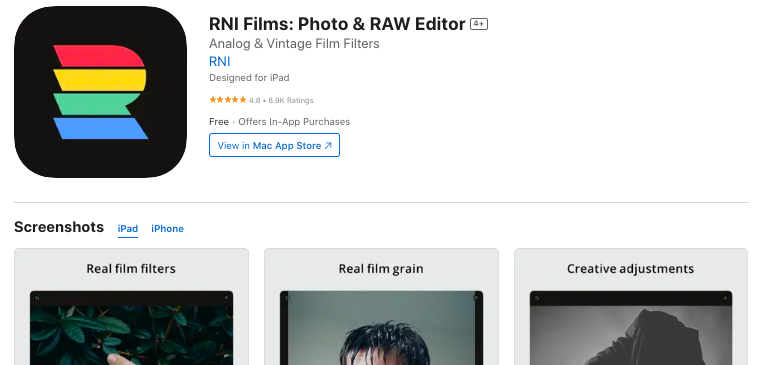The width and height of the screenshot is (767, 365).
Task: Click the RNI Films app icon
Action: pos(100,91)
